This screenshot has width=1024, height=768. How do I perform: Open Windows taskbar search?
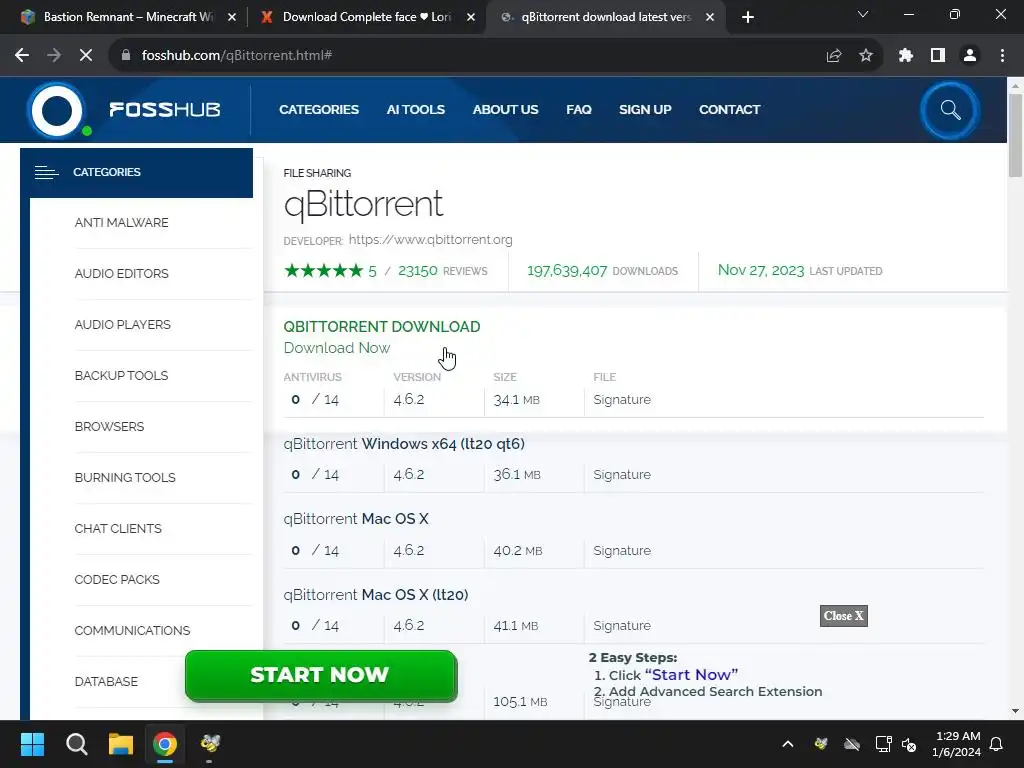point(76,744)
